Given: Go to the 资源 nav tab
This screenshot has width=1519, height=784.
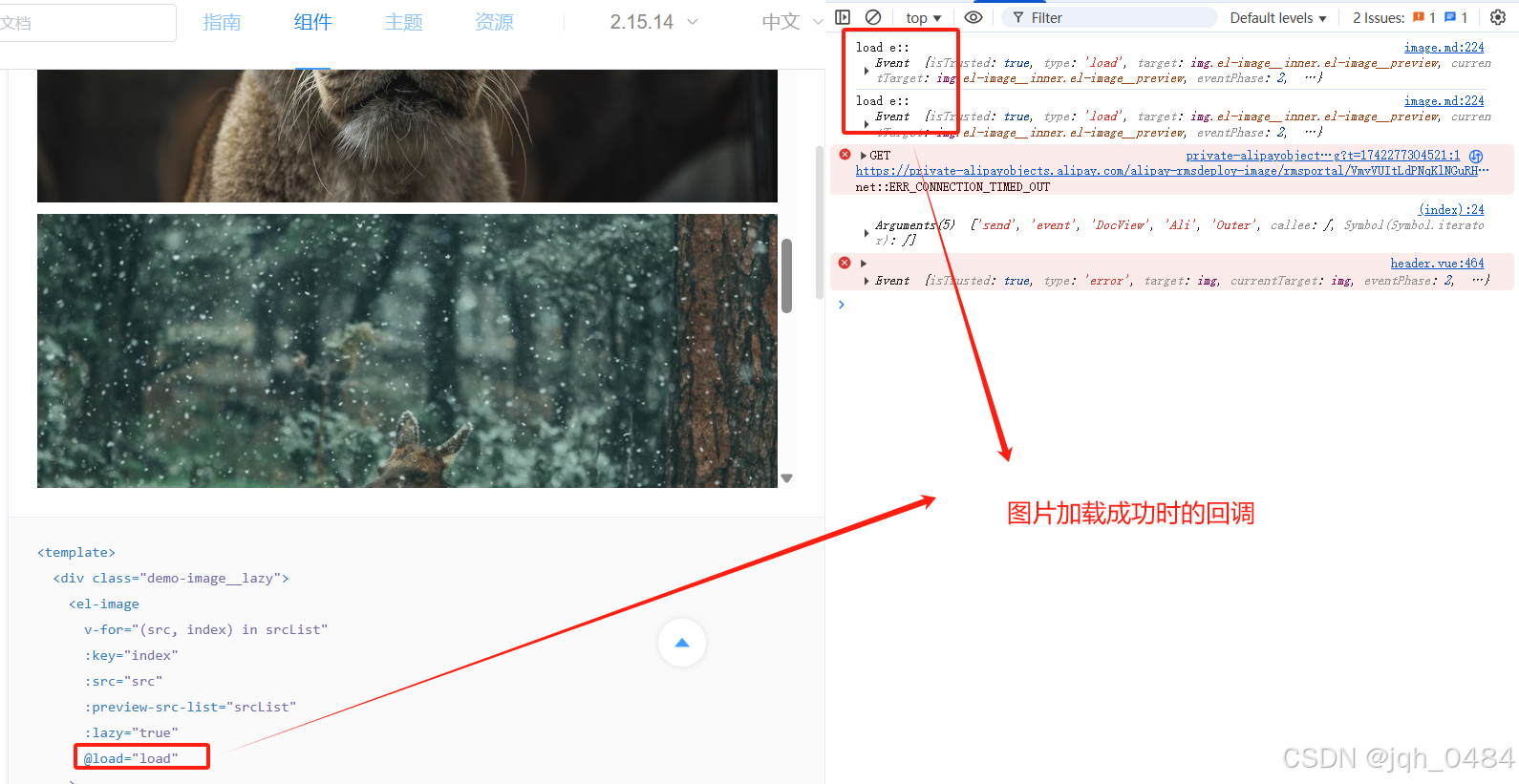Looking at the screenshot, I should click(494, 22).
